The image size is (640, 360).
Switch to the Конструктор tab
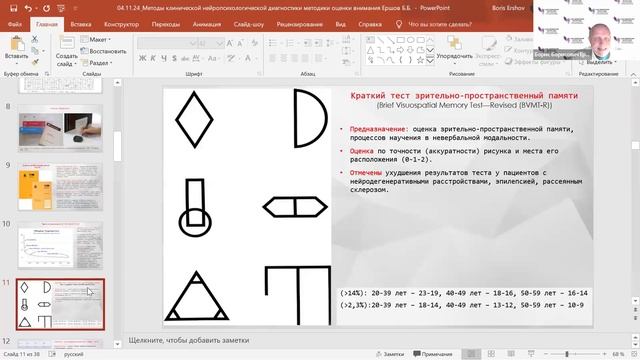click(x=121, y=24)
